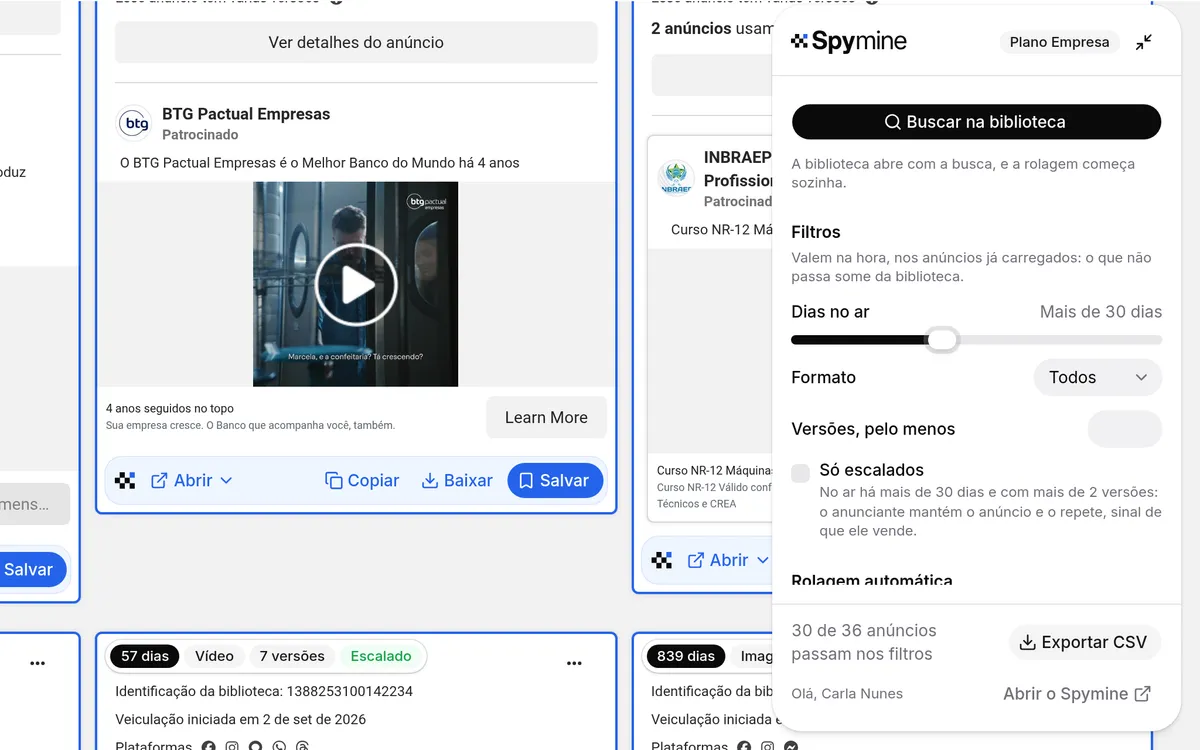Click the '2 anúncios usam' text

click(x=711, y=29)
